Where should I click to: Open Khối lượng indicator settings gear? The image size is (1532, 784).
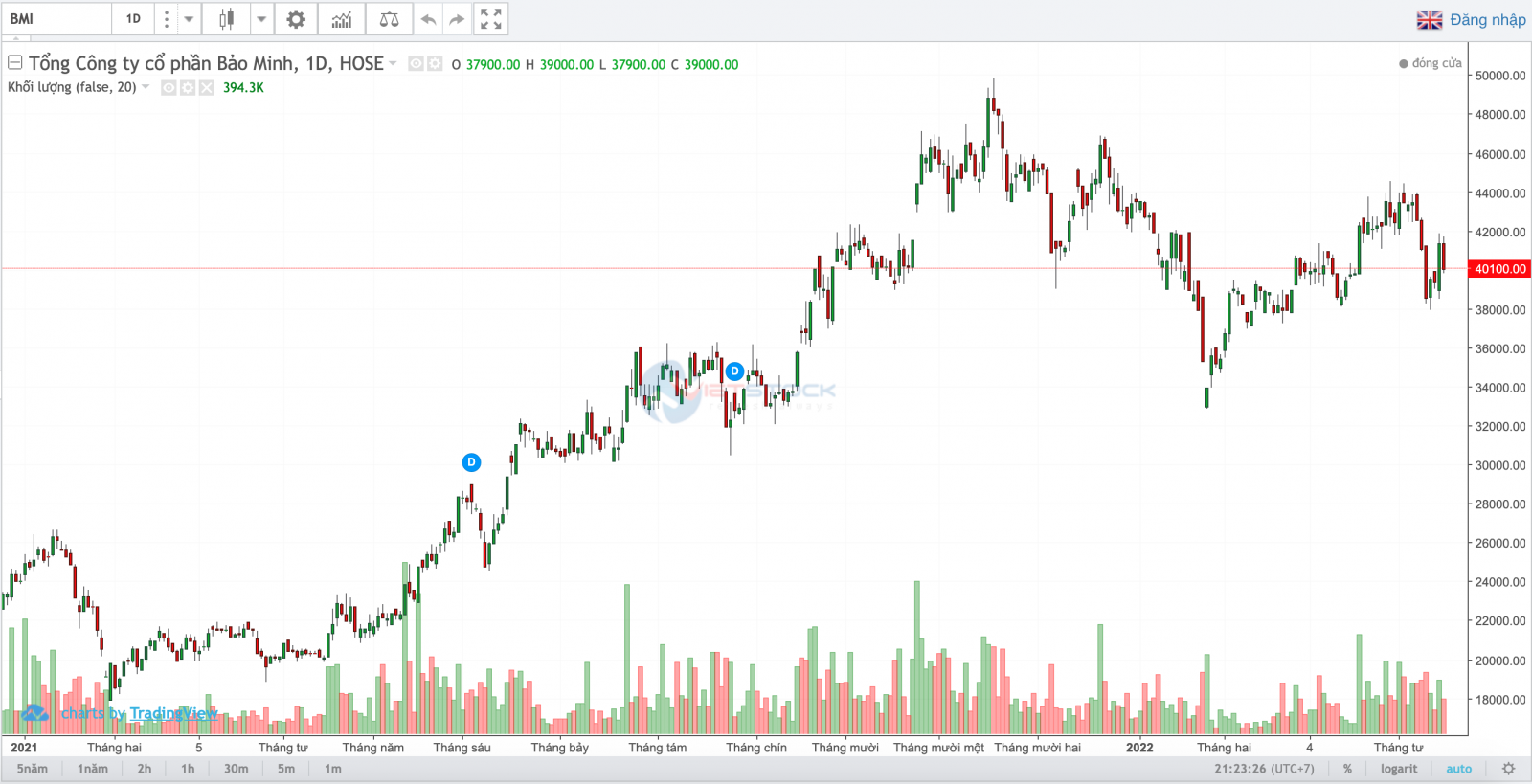tap(188, 88)
